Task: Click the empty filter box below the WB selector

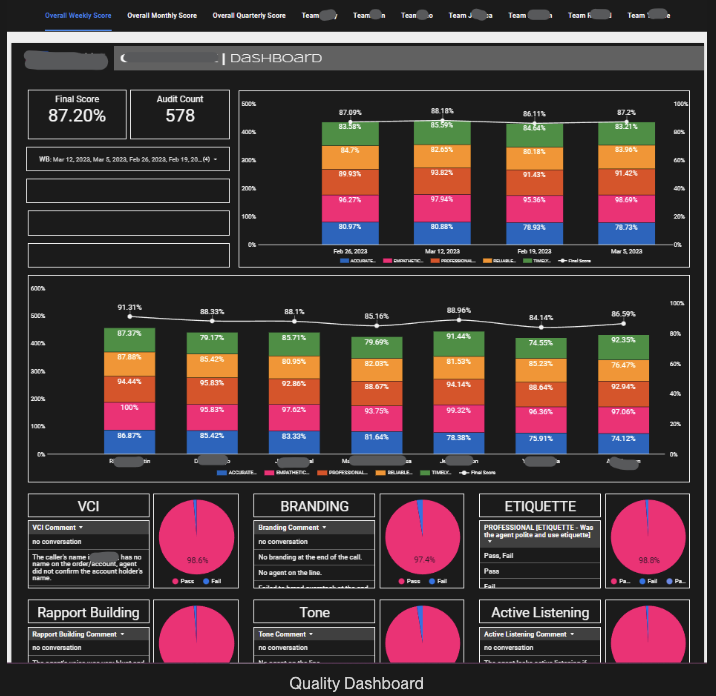Action: 128,190
